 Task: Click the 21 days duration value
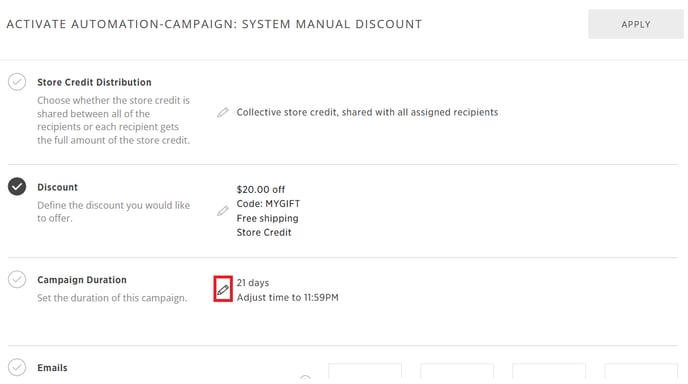tap(253, 283)
